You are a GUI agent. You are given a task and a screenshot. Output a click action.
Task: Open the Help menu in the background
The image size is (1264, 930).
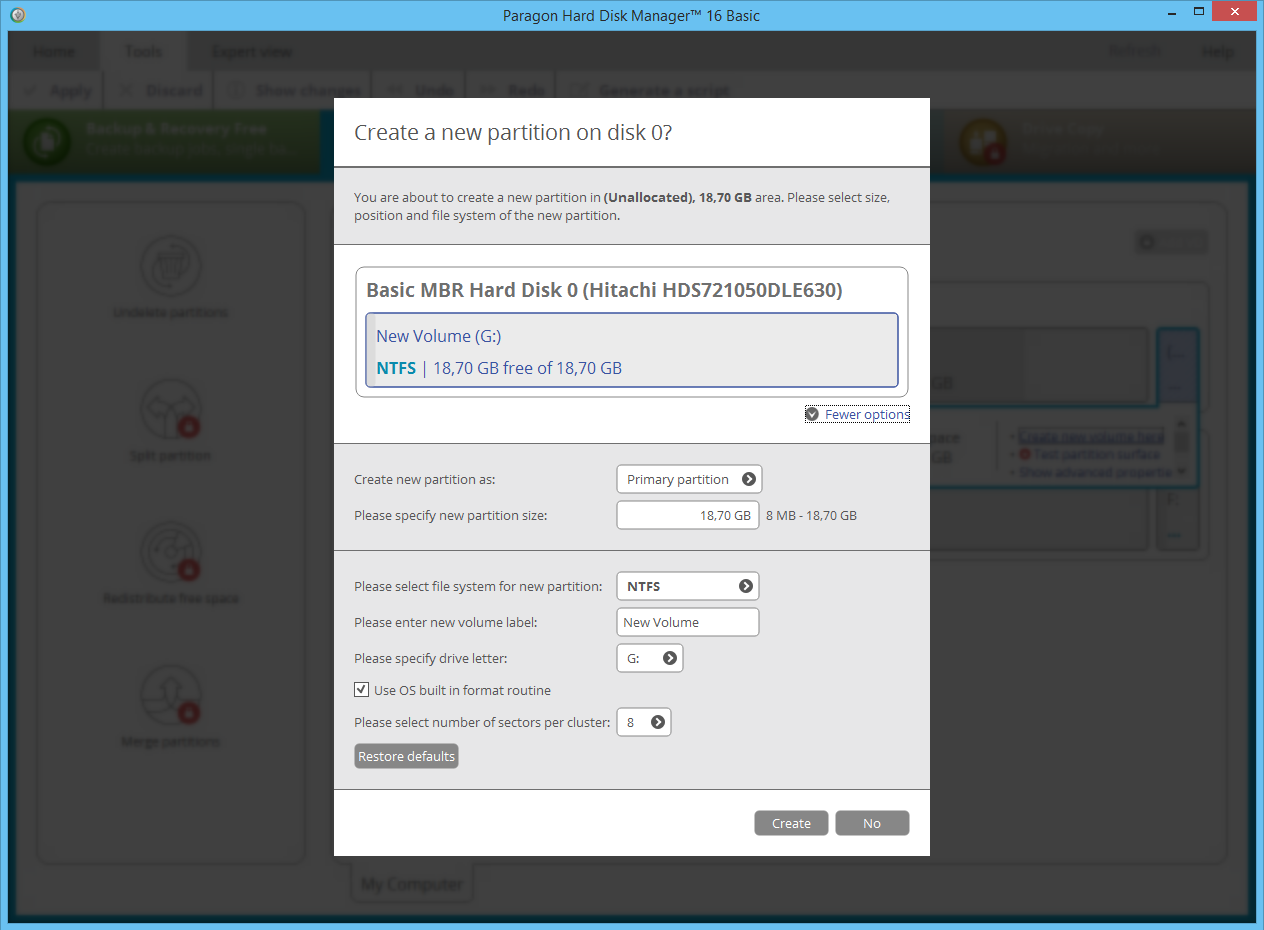click(1217, 52)
